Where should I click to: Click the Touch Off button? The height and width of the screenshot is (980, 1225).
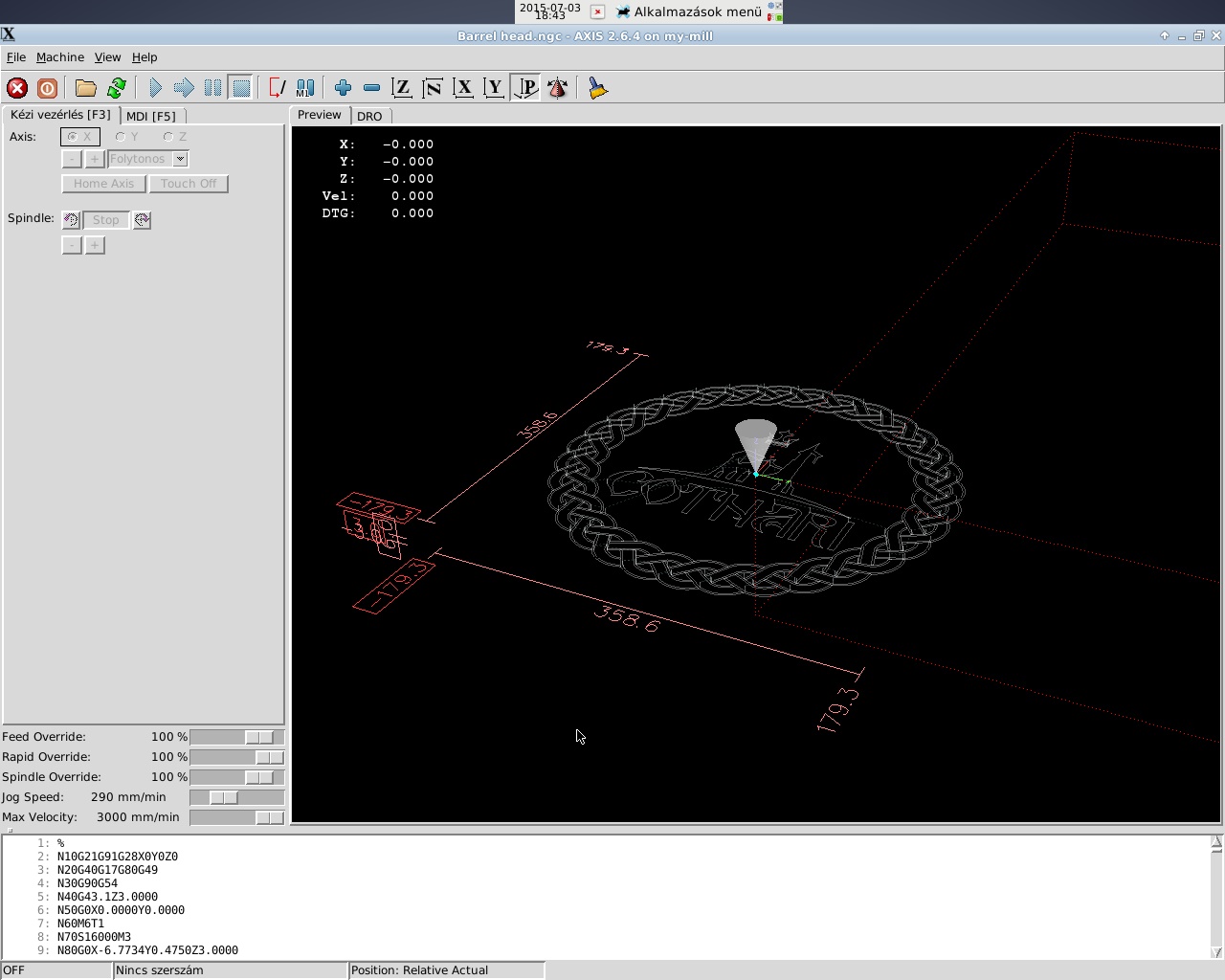coord(189,184)
